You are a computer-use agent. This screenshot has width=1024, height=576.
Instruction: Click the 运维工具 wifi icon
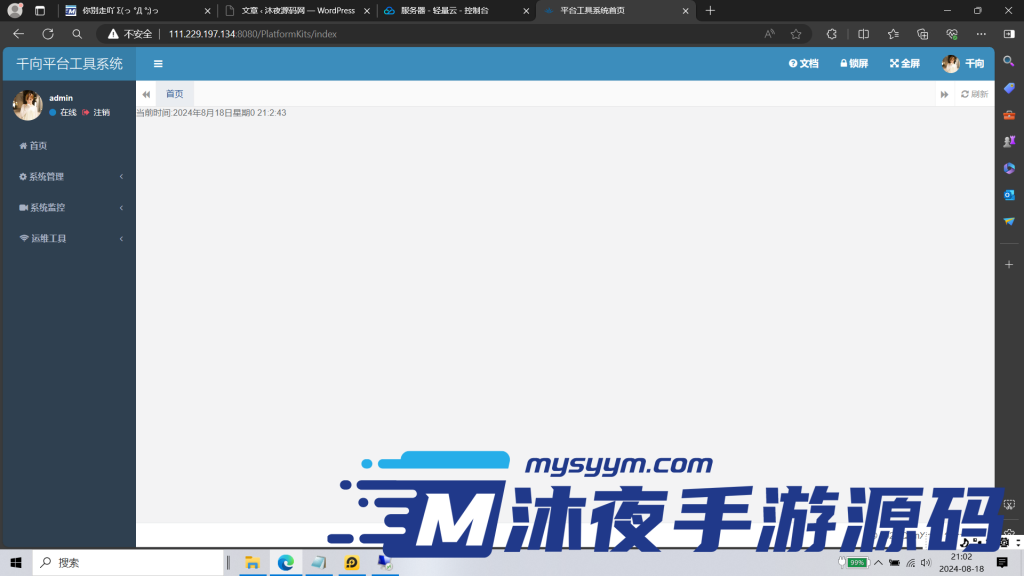(22, 238)
